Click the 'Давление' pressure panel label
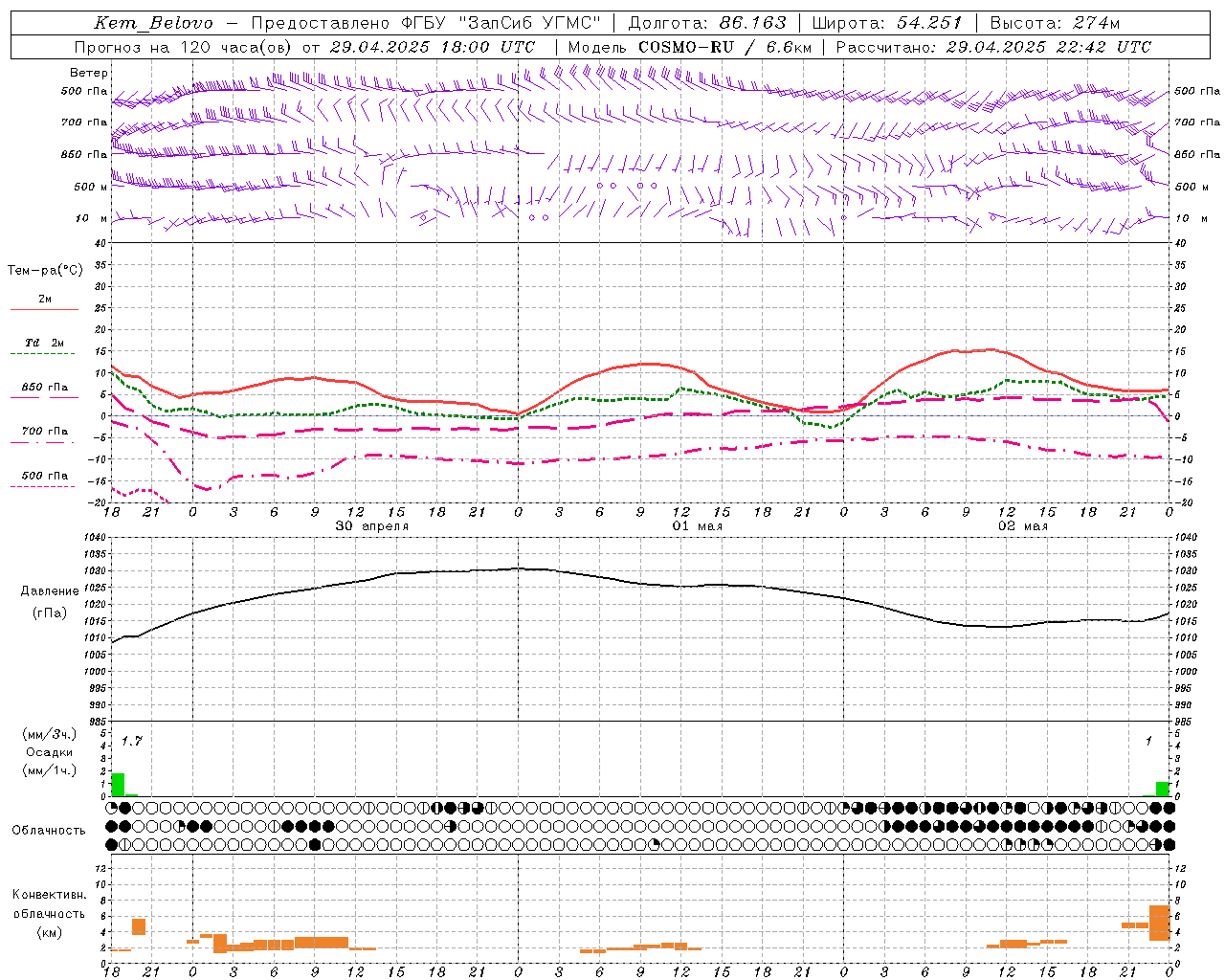The width and height of the screenshot is (1225, 980). click(50, 591)
